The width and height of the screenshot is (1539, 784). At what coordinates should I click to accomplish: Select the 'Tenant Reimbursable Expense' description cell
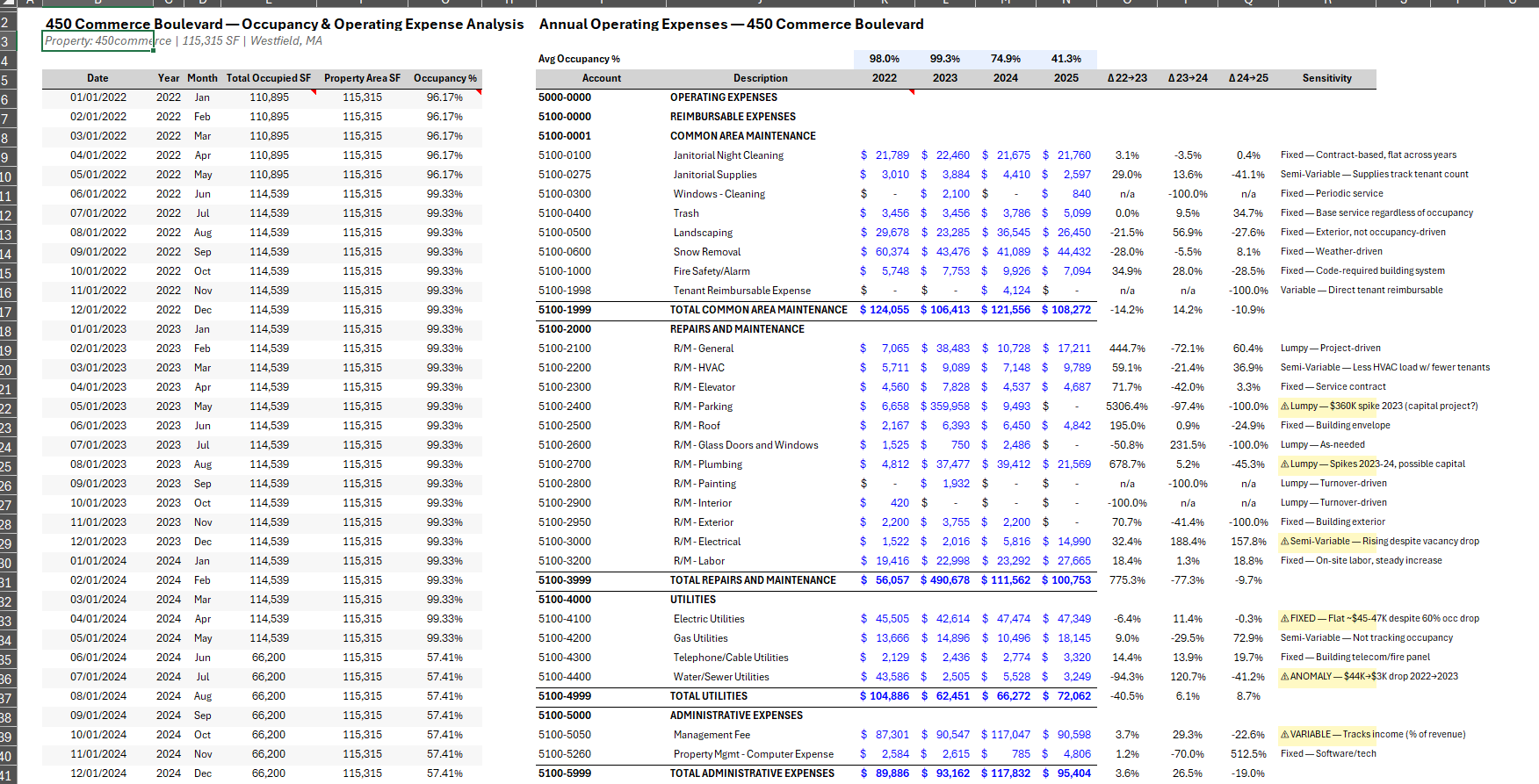click(742, 291)
